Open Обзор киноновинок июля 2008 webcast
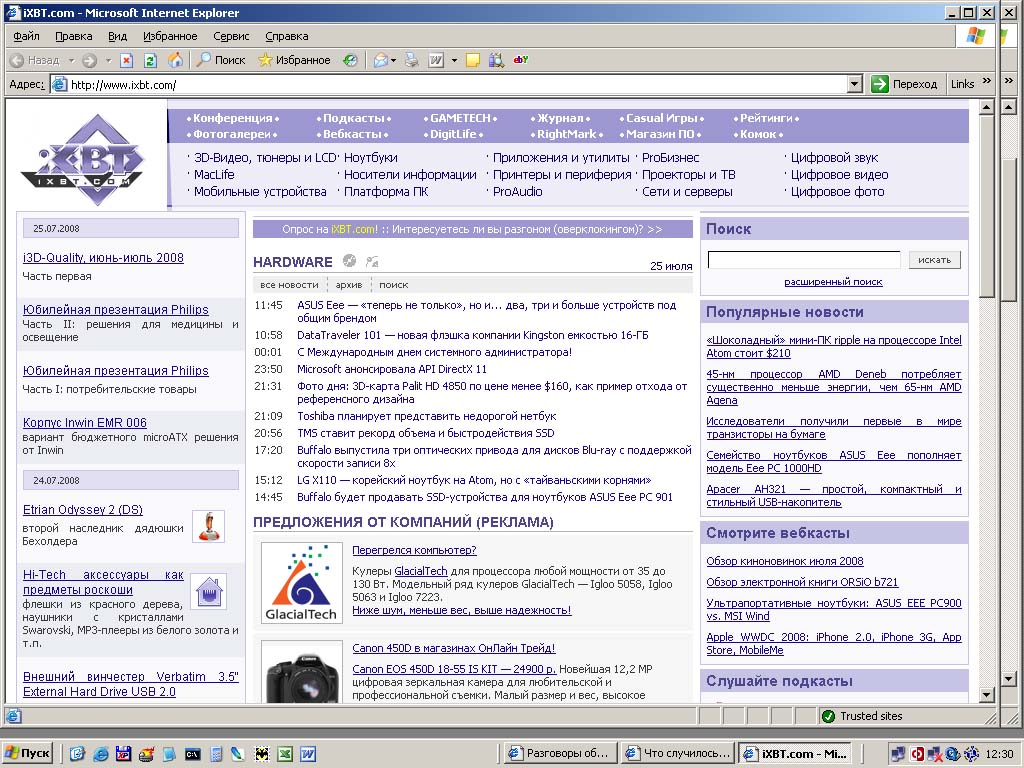 click(x=785, y=561)
